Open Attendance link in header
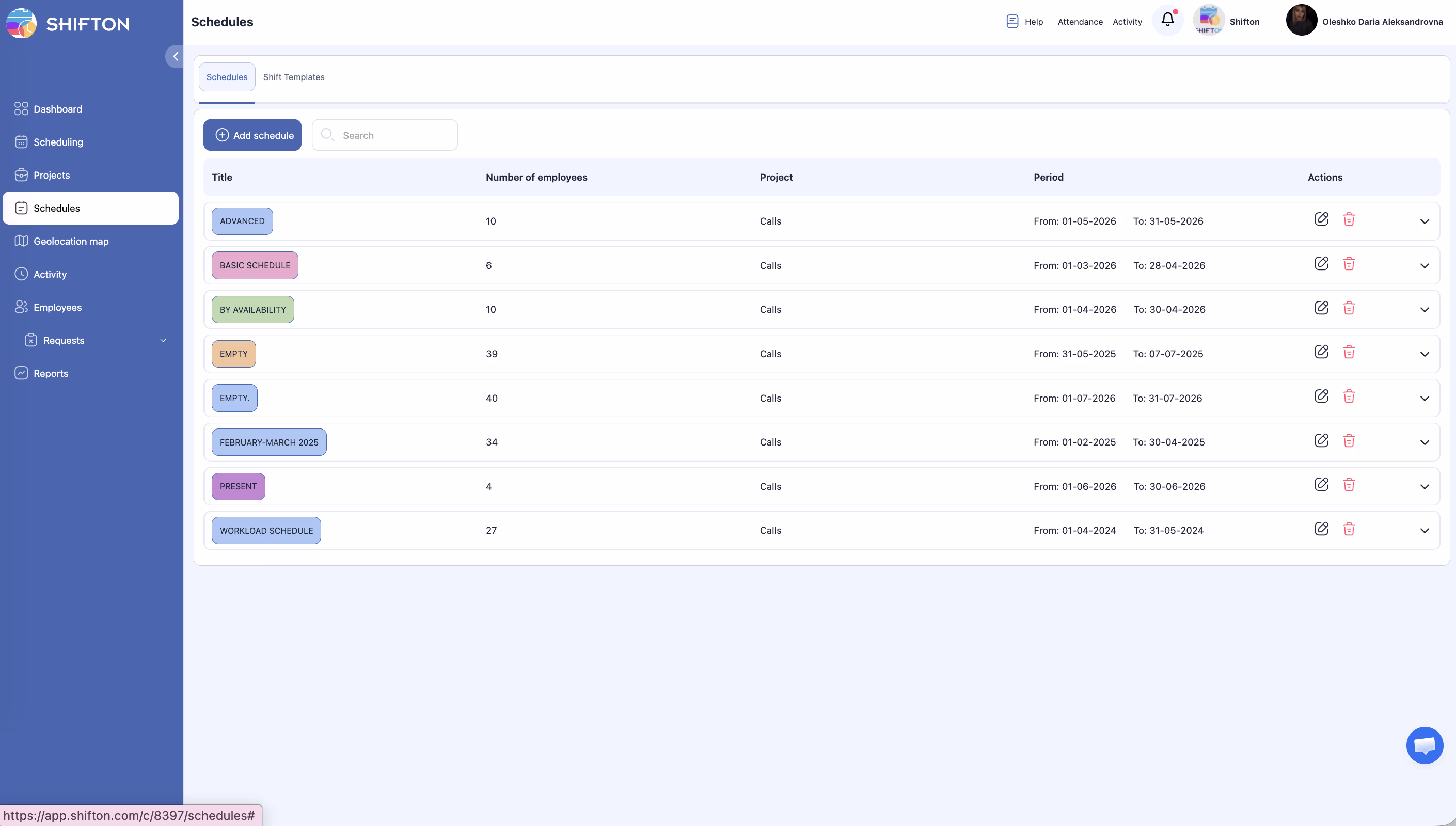Viewport: 1456px width, 826px height. tap(1080, 22)
